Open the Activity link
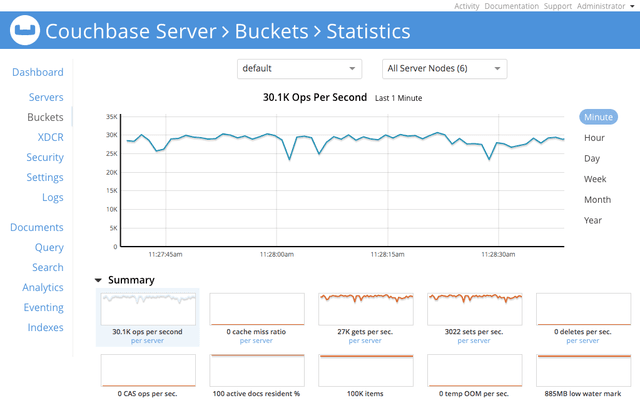Viewport: 640px width, 400px height. [467, 6]
